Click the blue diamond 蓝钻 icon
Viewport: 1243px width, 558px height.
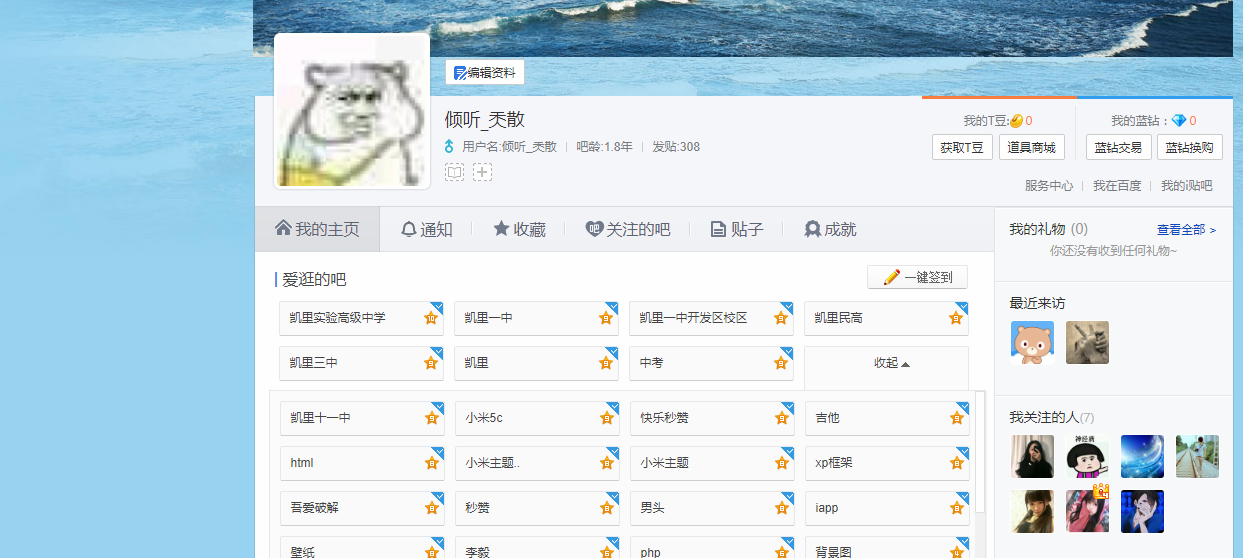point(1179,121)
